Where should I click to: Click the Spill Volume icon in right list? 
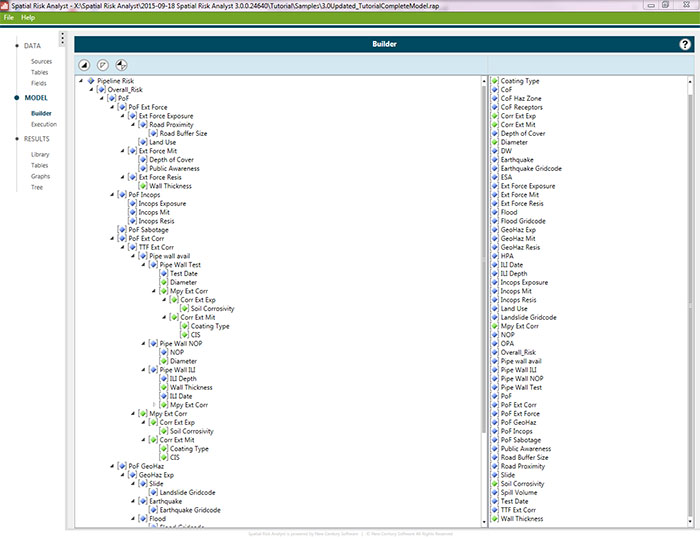[x=495, y=492]
